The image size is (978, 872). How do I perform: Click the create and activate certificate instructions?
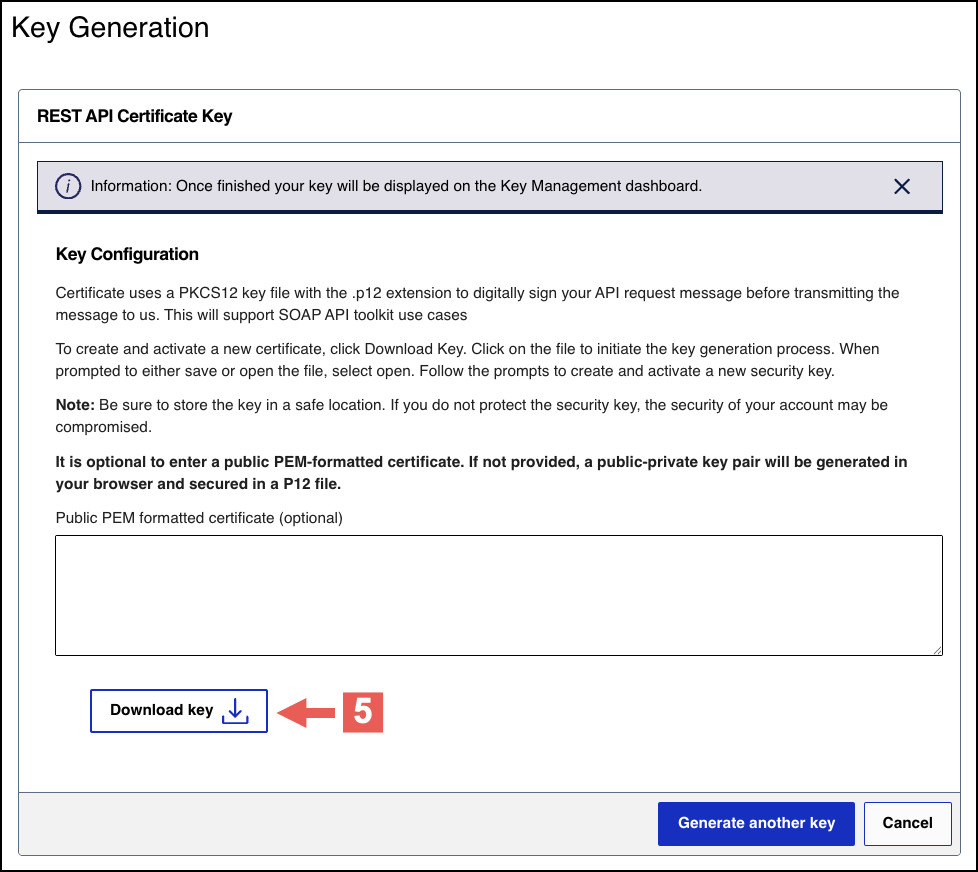point(467,360)
